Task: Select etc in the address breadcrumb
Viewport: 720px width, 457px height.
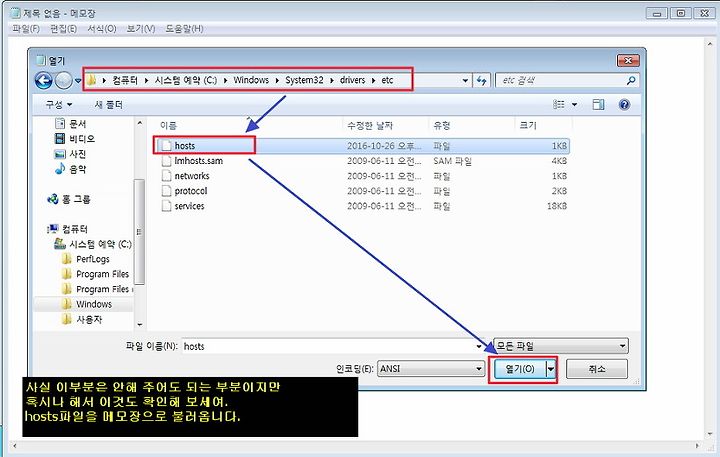Action: point(387,80)
